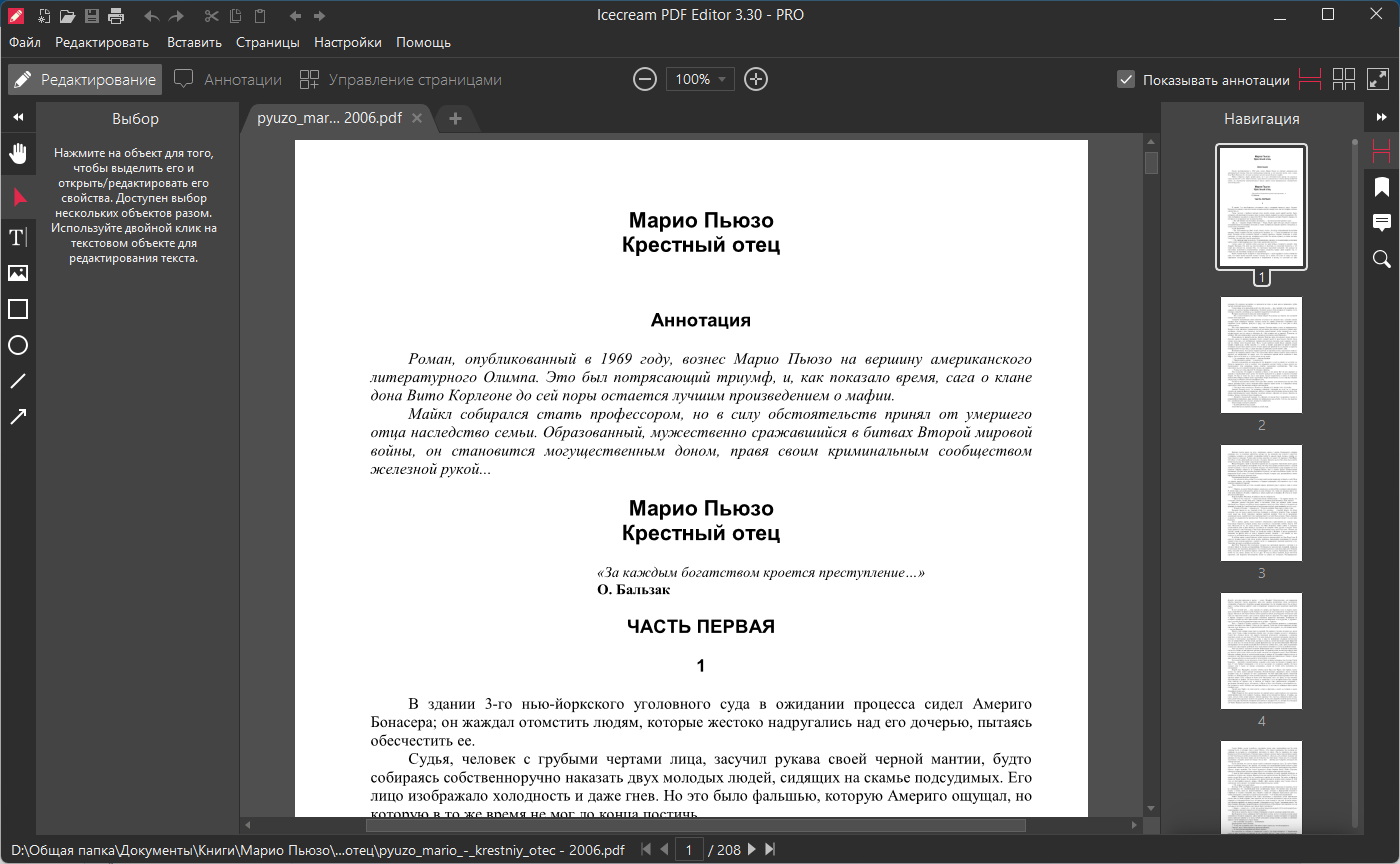
Task: Uncheck the Показывать аннотации checkbox
Action: coord(1126,80)
